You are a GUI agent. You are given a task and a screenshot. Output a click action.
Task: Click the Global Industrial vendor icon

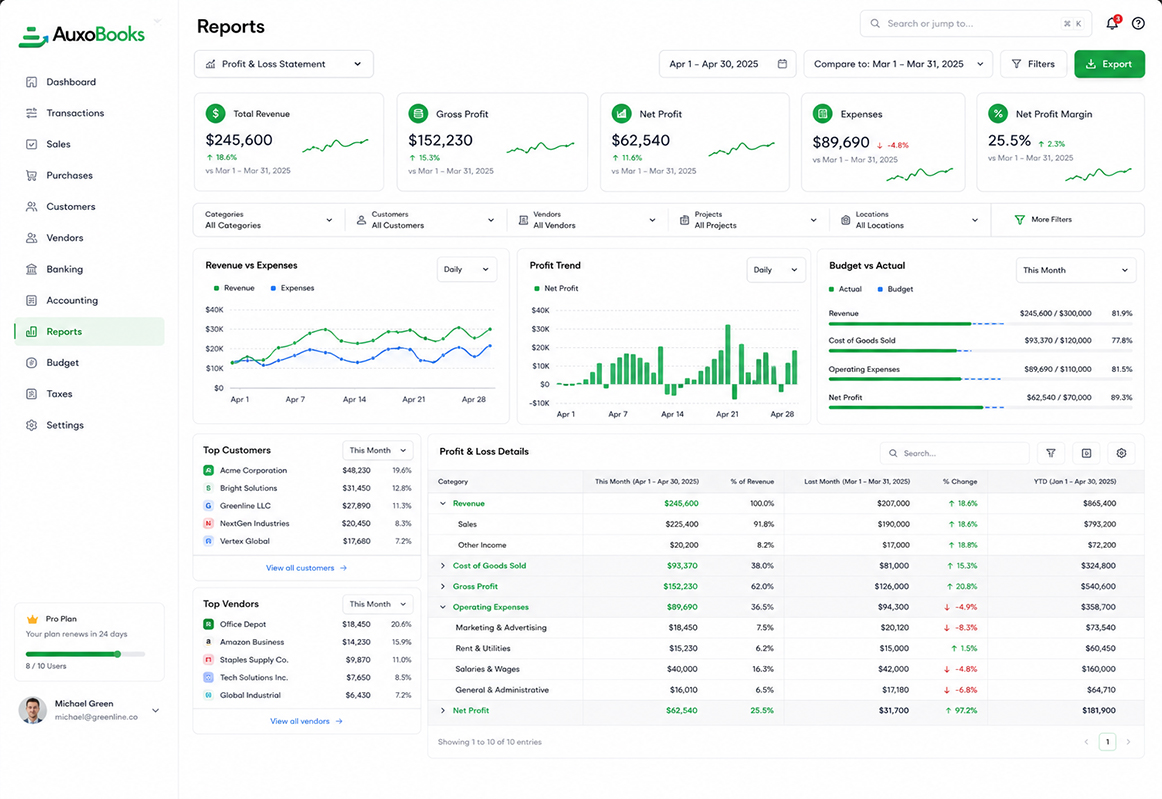(208, 695)
